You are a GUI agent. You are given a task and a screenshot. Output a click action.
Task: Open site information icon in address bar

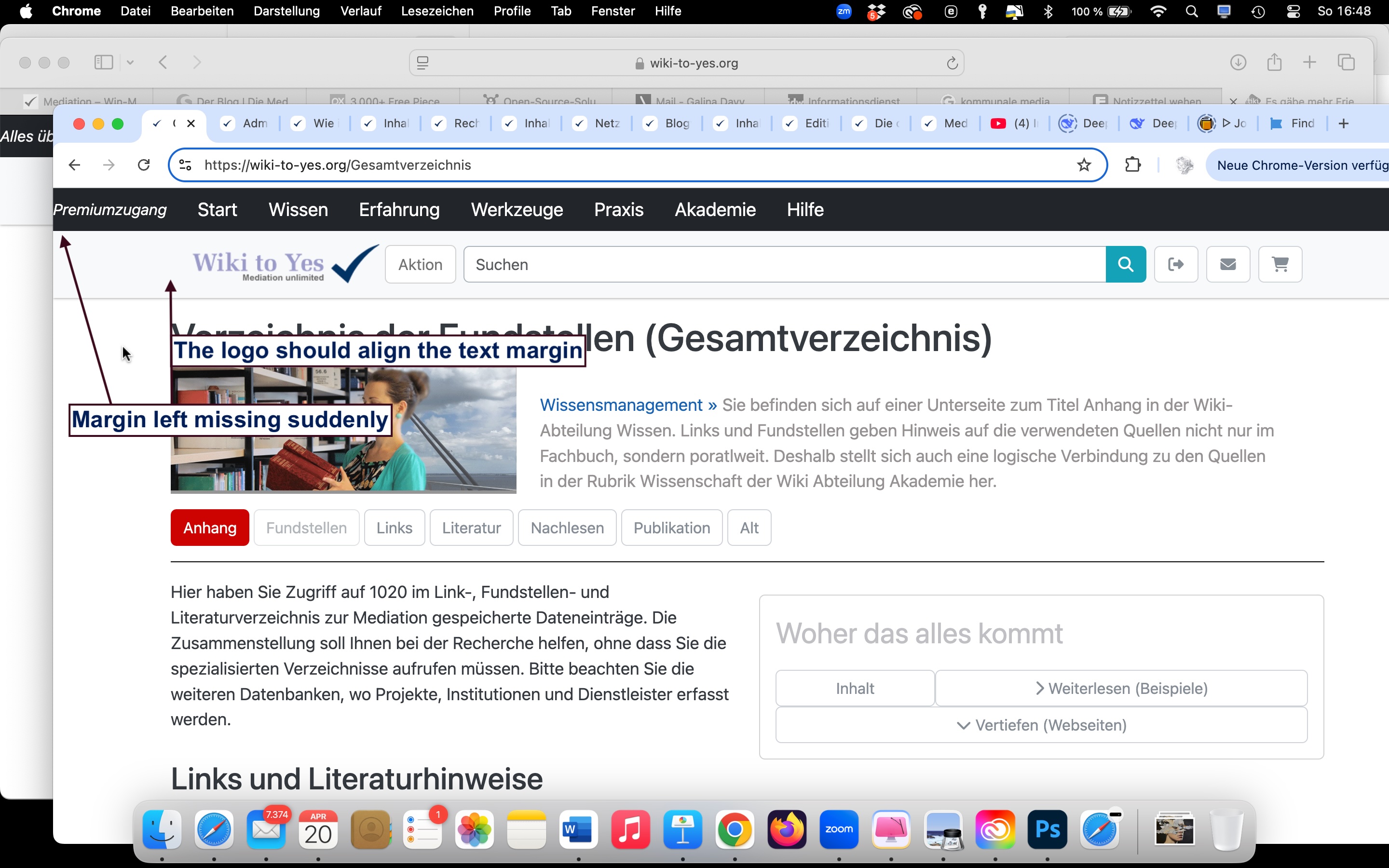185,165
